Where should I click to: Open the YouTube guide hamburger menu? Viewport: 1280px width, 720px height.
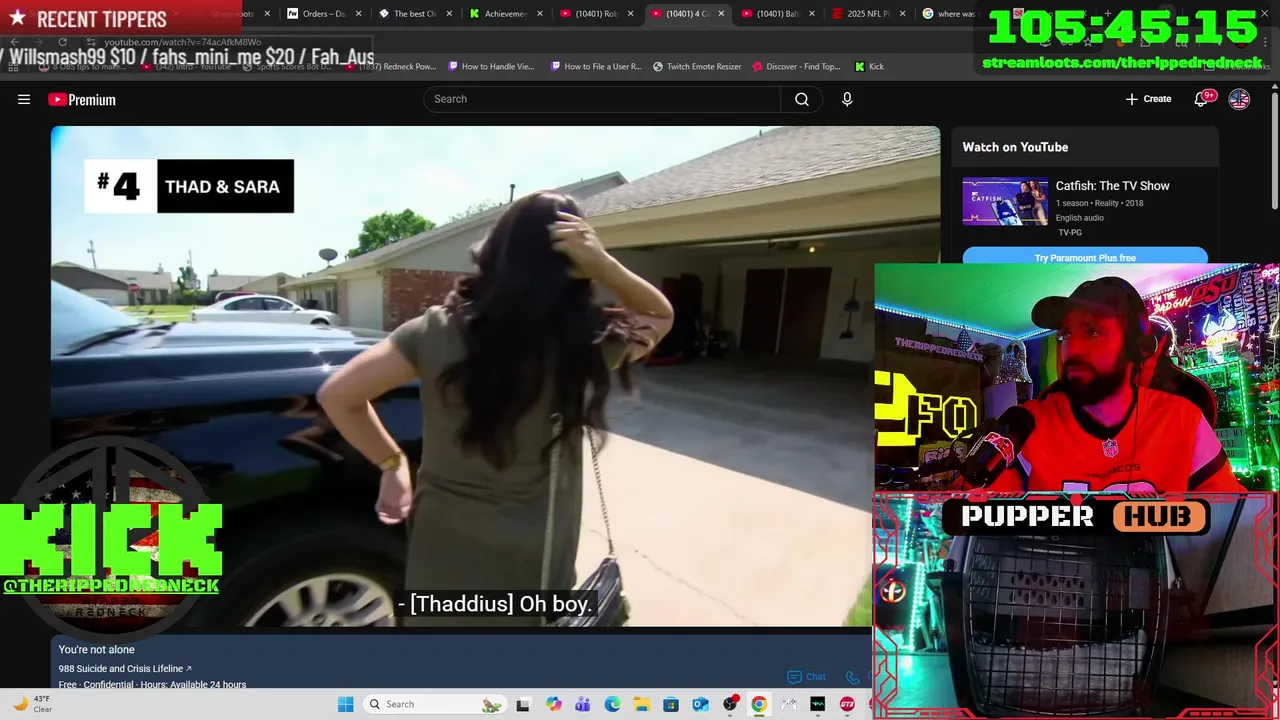click(x=24, y=99)
